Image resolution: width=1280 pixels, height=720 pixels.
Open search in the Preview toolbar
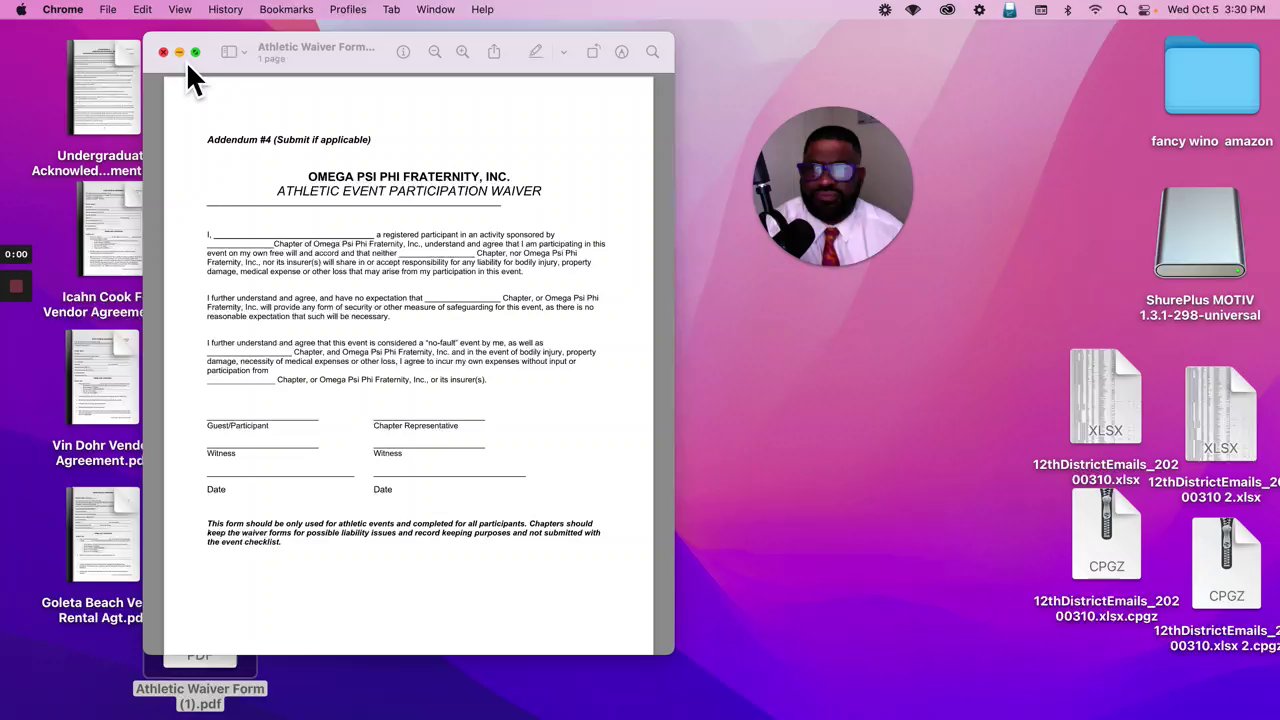pos(652,52)
